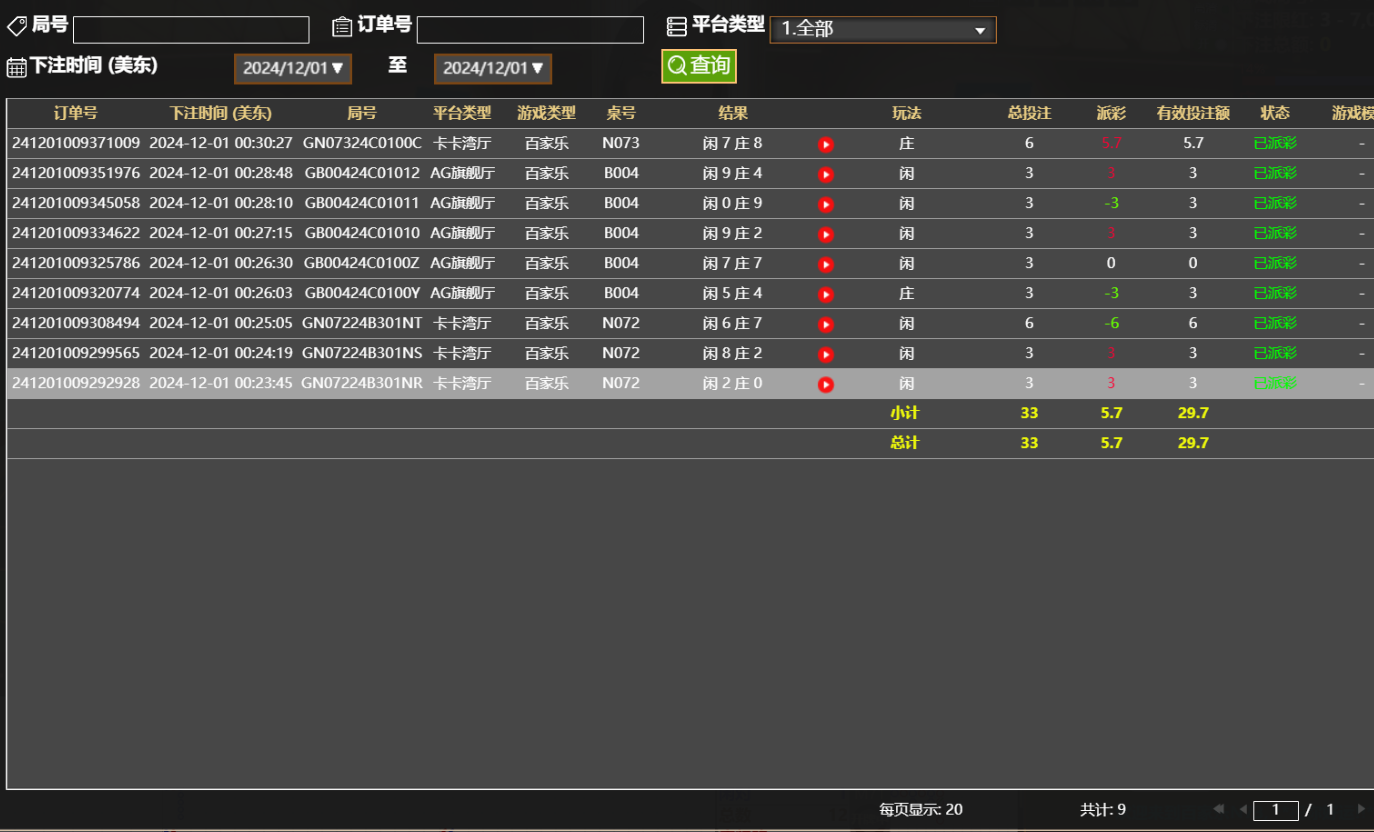Click the tag icon beside 局号 label
The image size is (1374, 832).
[16, 24]
